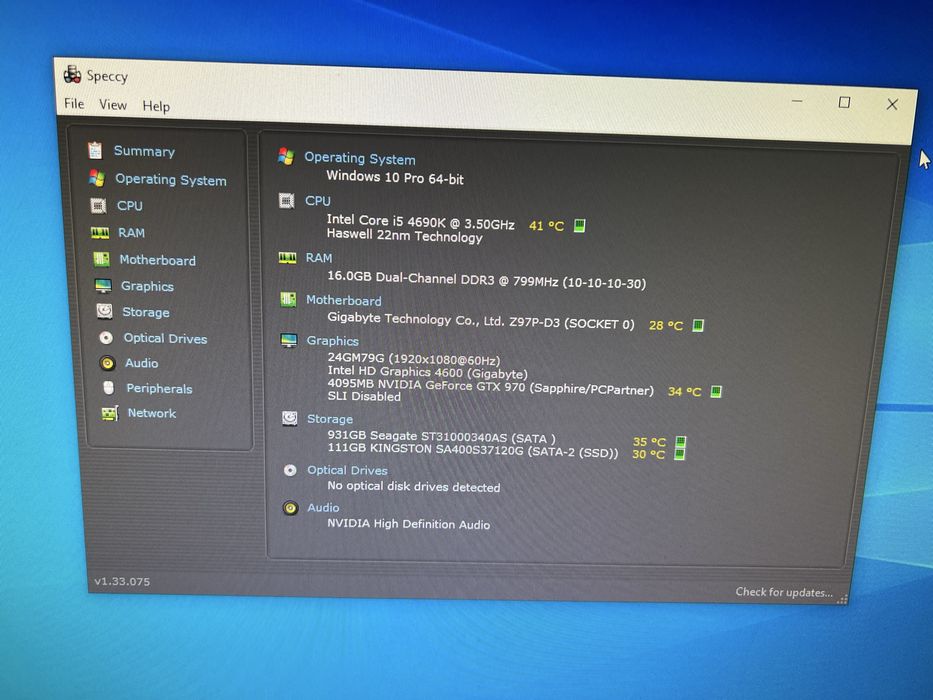Click the Audio speaker icon in sidebar
Viewport: 933px width, 700px height.
click(x=107, y=362)
